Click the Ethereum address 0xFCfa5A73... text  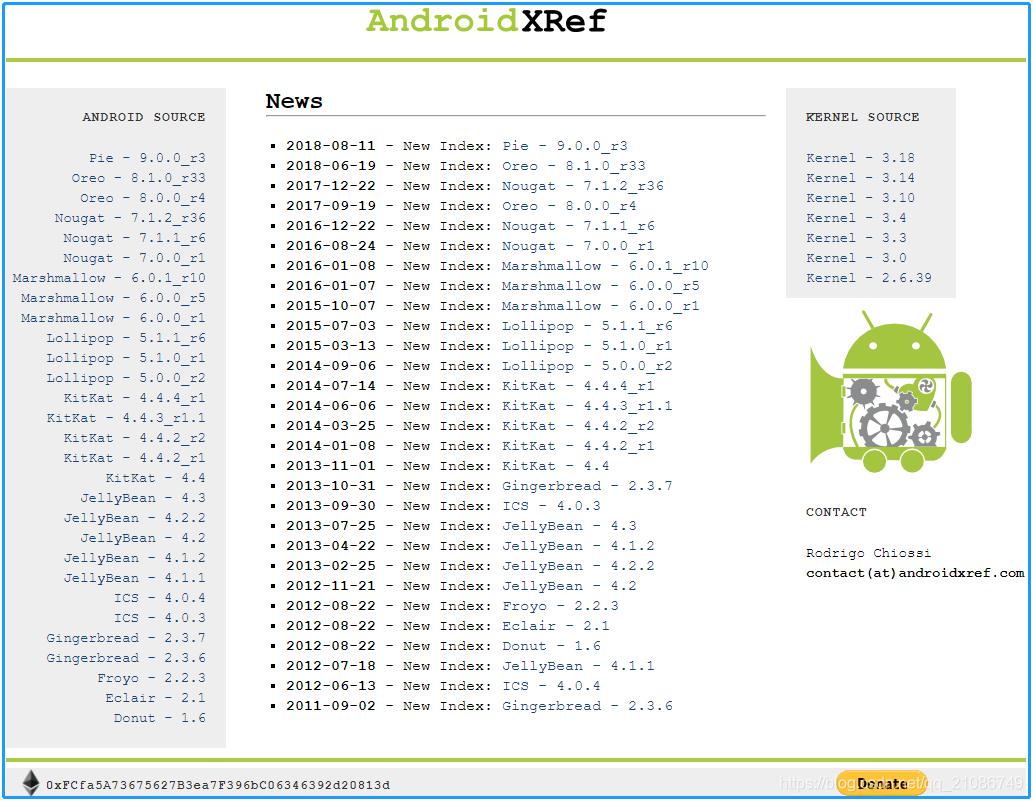pos(218,785)
